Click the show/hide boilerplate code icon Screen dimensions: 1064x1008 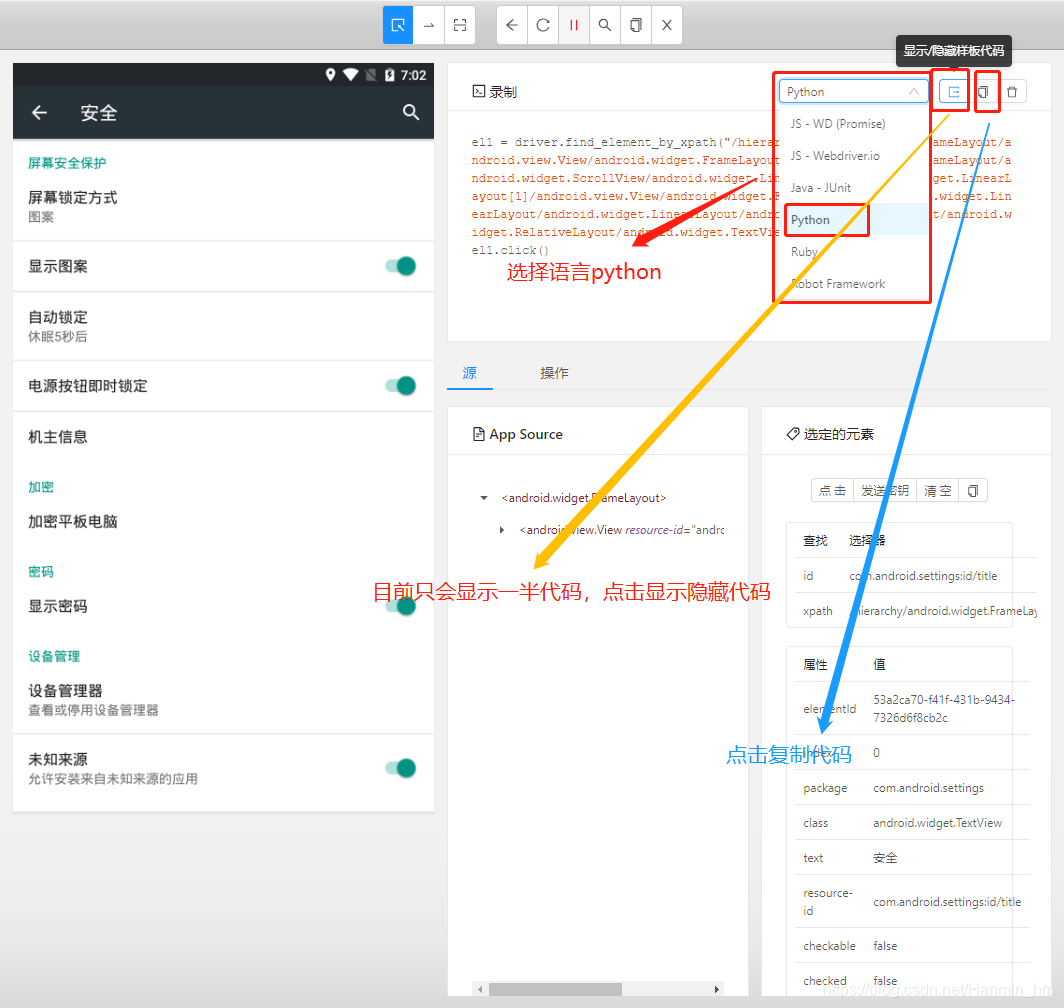[950, 91]
